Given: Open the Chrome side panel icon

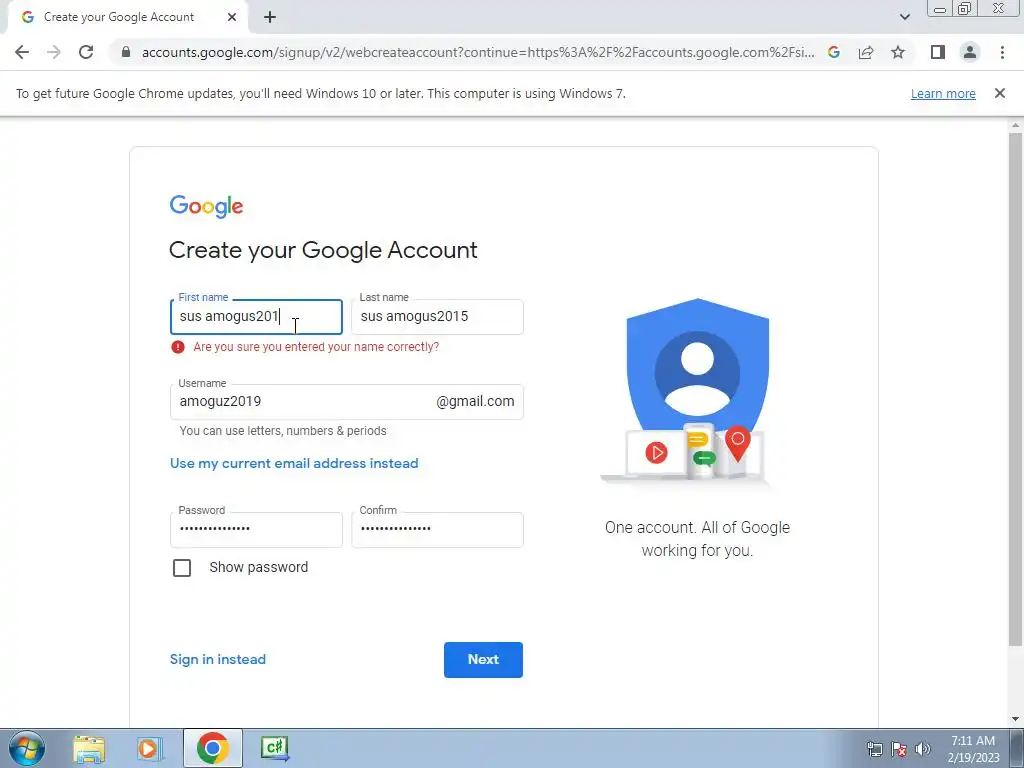Looking at the screenshot, I should (938, 52).
